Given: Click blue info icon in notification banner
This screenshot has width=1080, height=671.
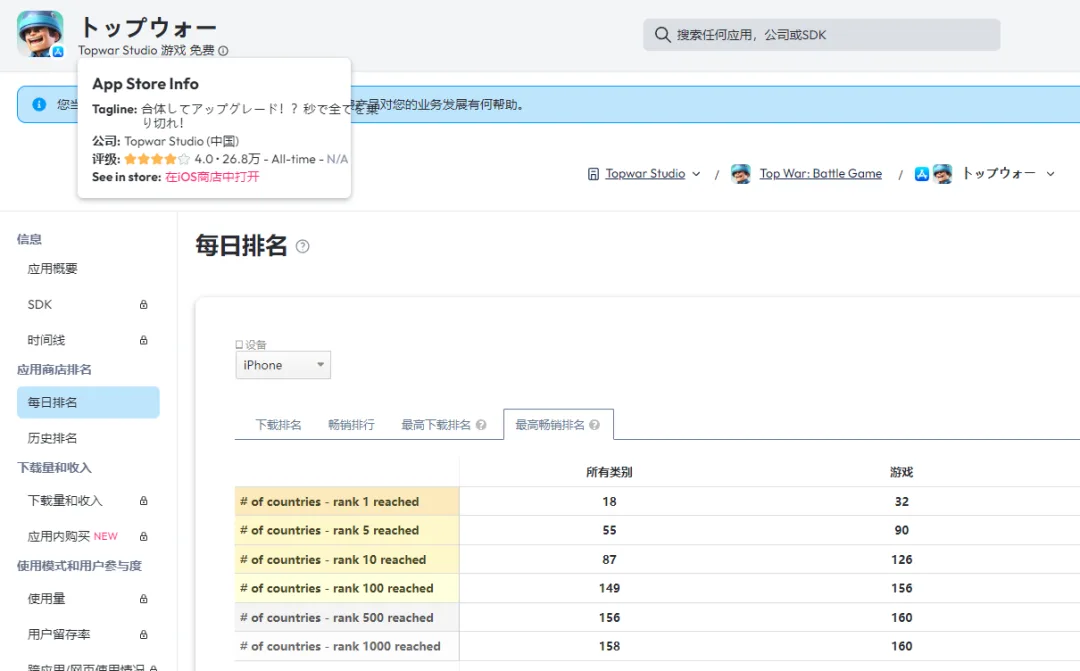Looking at the screenshot, I should (39, 104).
